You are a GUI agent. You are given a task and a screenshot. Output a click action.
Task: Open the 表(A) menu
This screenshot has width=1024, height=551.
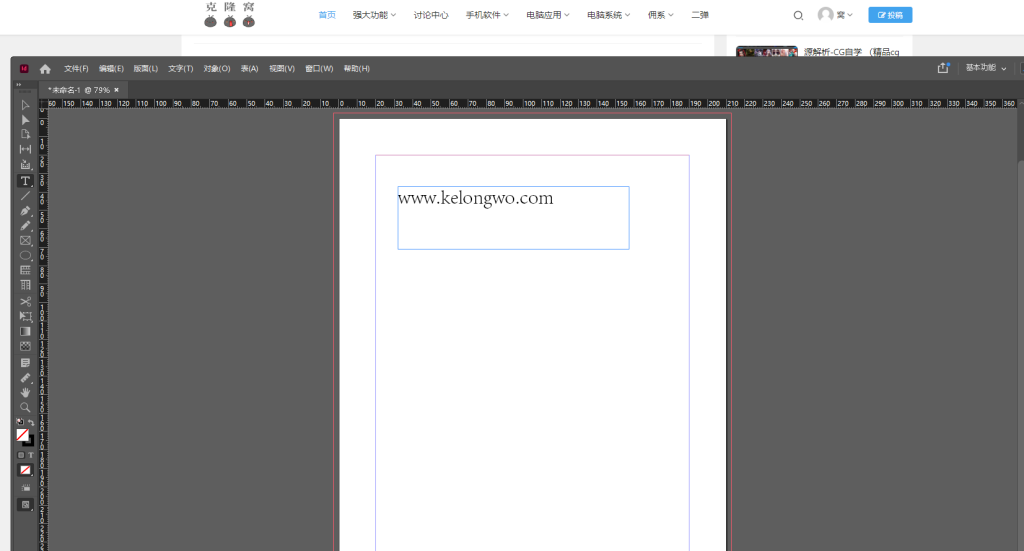[x=249, y=69]
